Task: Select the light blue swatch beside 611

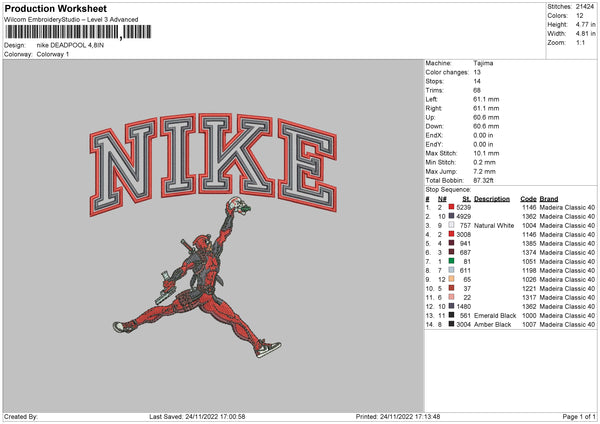Action: tap(452, 270)
